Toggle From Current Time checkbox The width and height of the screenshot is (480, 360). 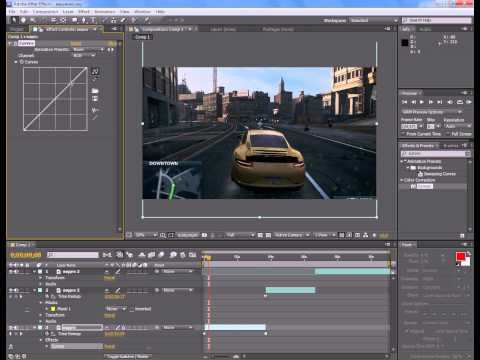pos(403,134)
